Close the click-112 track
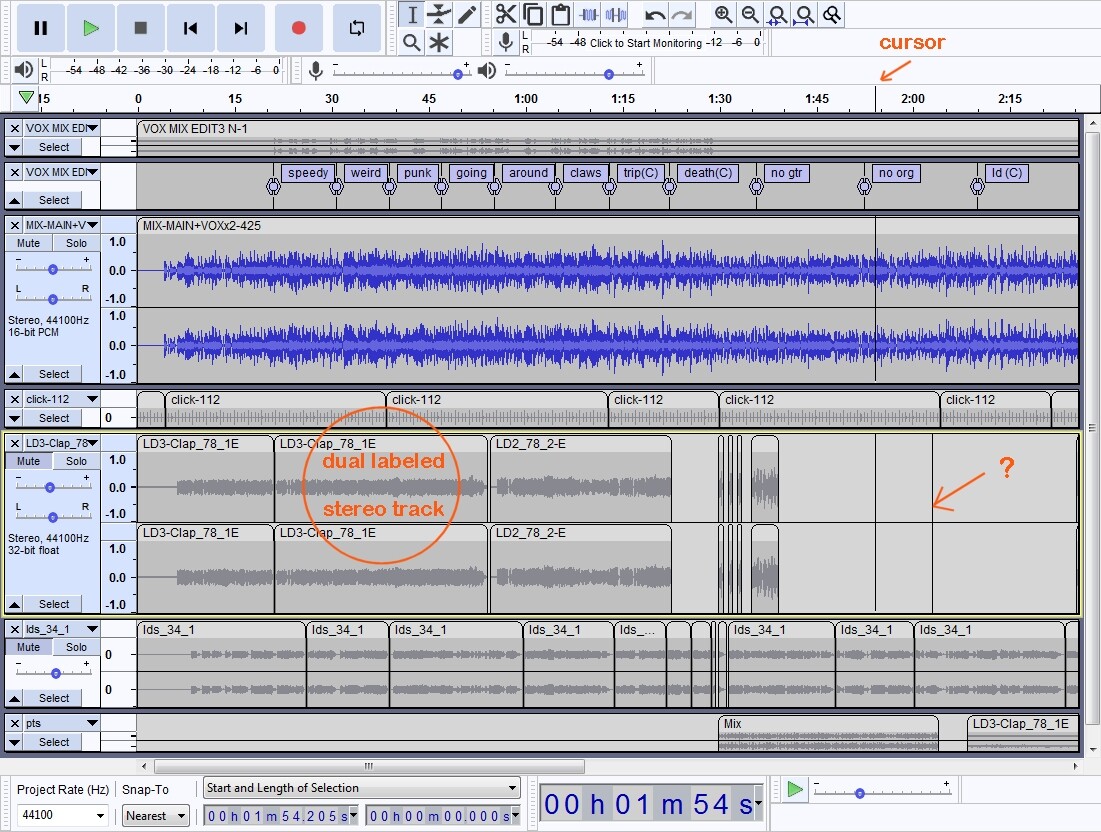 15,399
